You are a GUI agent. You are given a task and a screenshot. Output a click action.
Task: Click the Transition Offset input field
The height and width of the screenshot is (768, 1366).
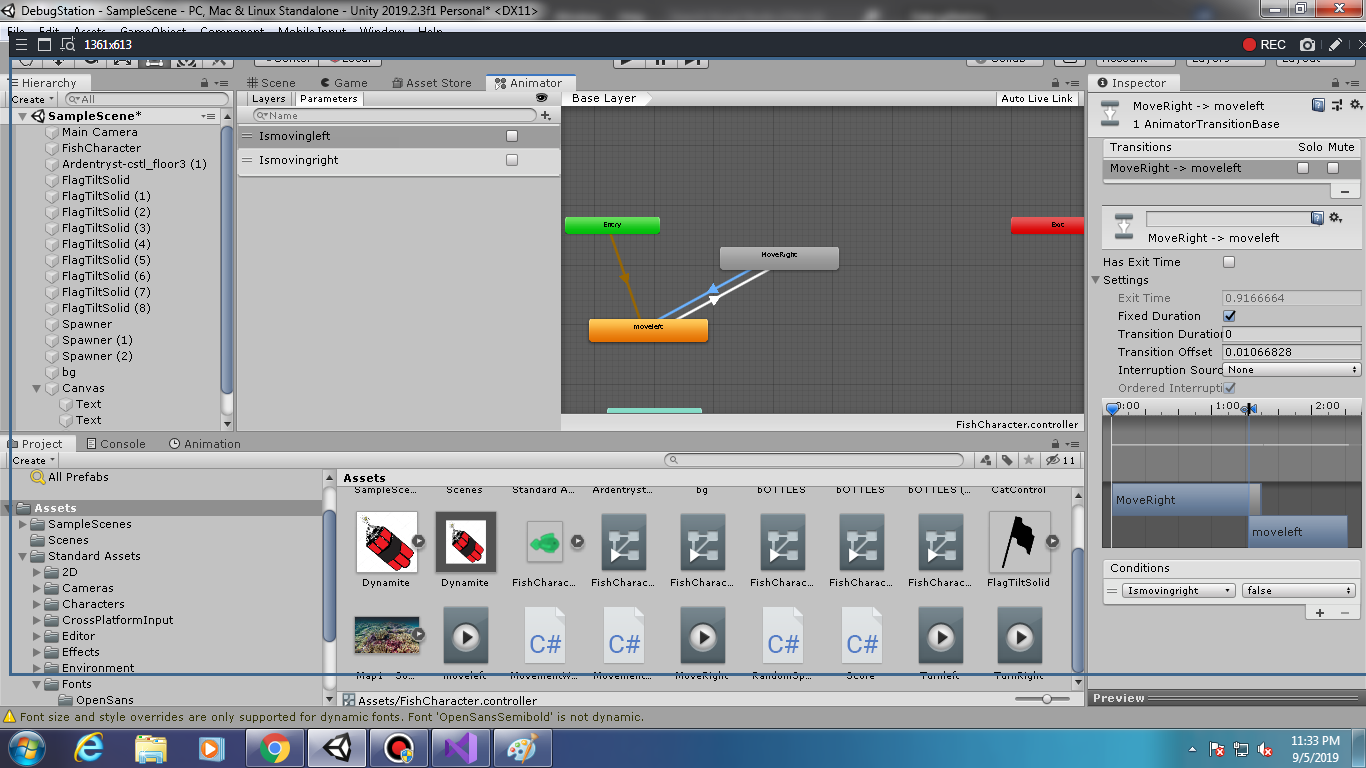coord(1292,352)
